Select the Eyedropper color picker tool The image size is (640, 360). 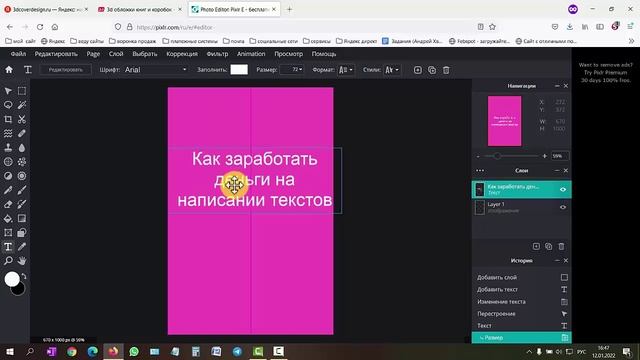(x=22, y=247)
